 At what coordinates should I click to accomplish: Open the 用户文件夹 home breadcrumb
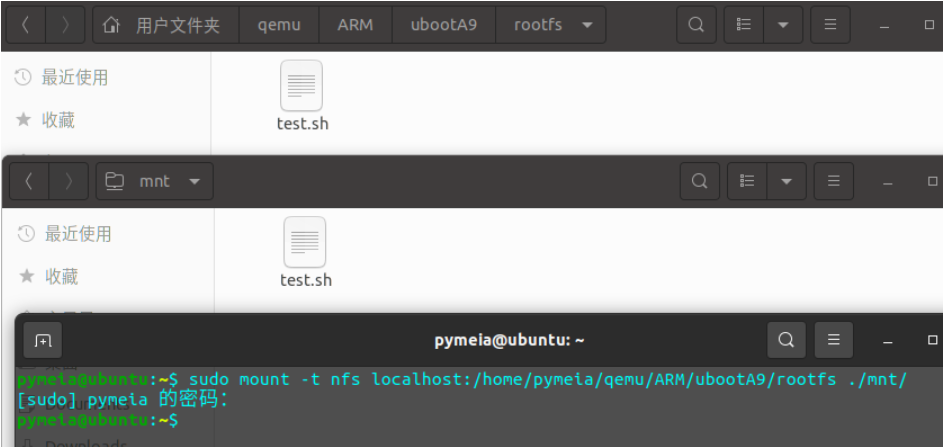[166, 25]
